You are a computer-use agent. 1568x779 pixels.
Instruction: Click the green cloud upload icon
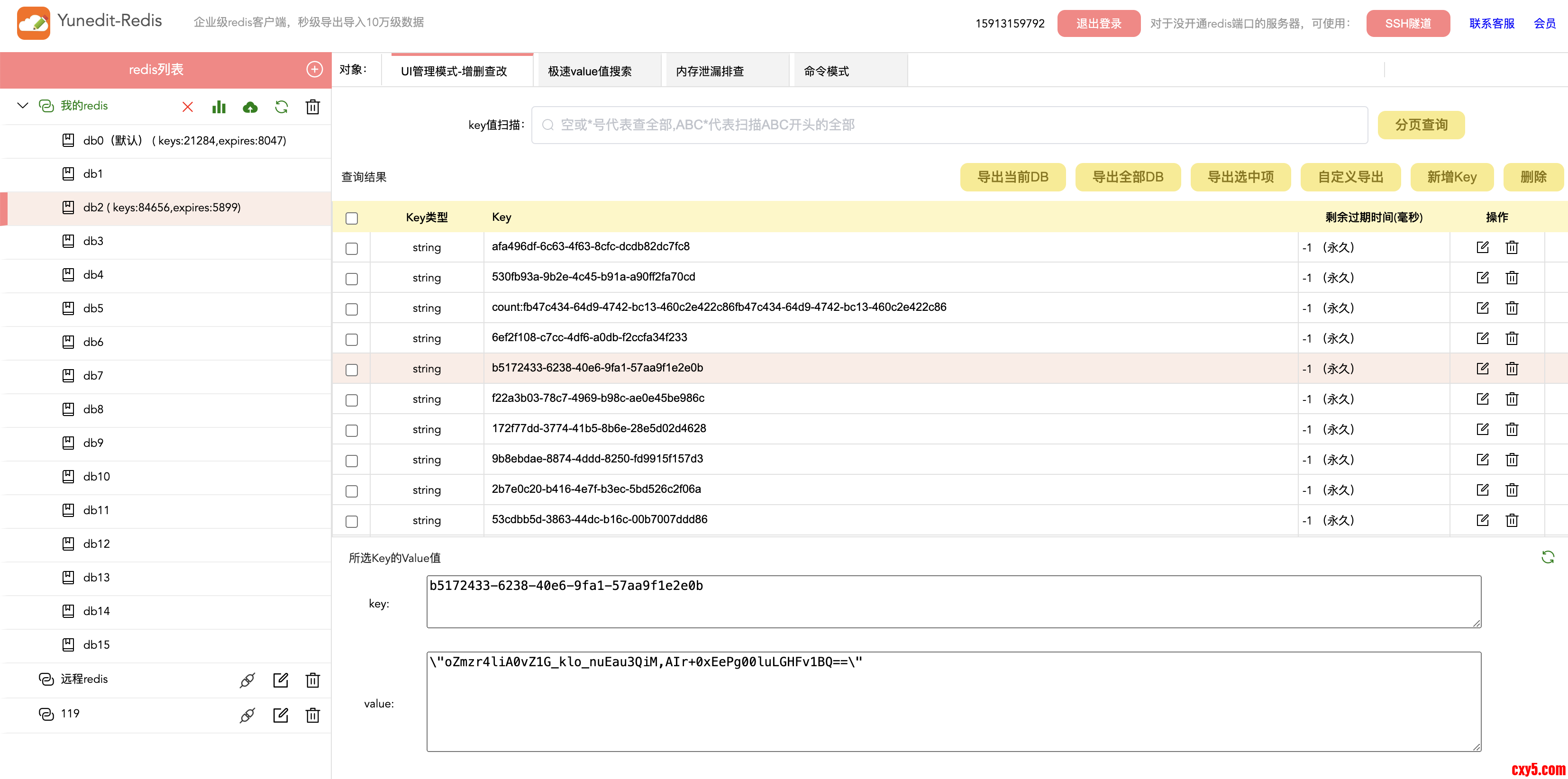point(250,107)
